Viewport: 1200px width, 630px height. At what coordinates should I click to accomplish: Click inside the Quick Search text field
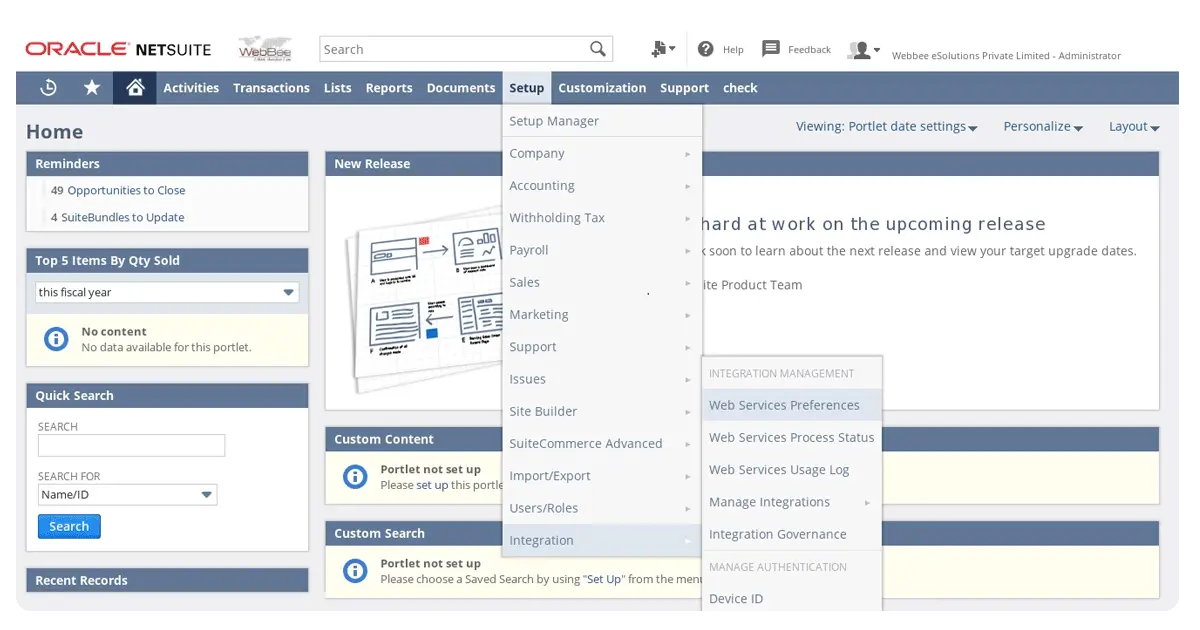pyautogui.click(x=130, y=446)
